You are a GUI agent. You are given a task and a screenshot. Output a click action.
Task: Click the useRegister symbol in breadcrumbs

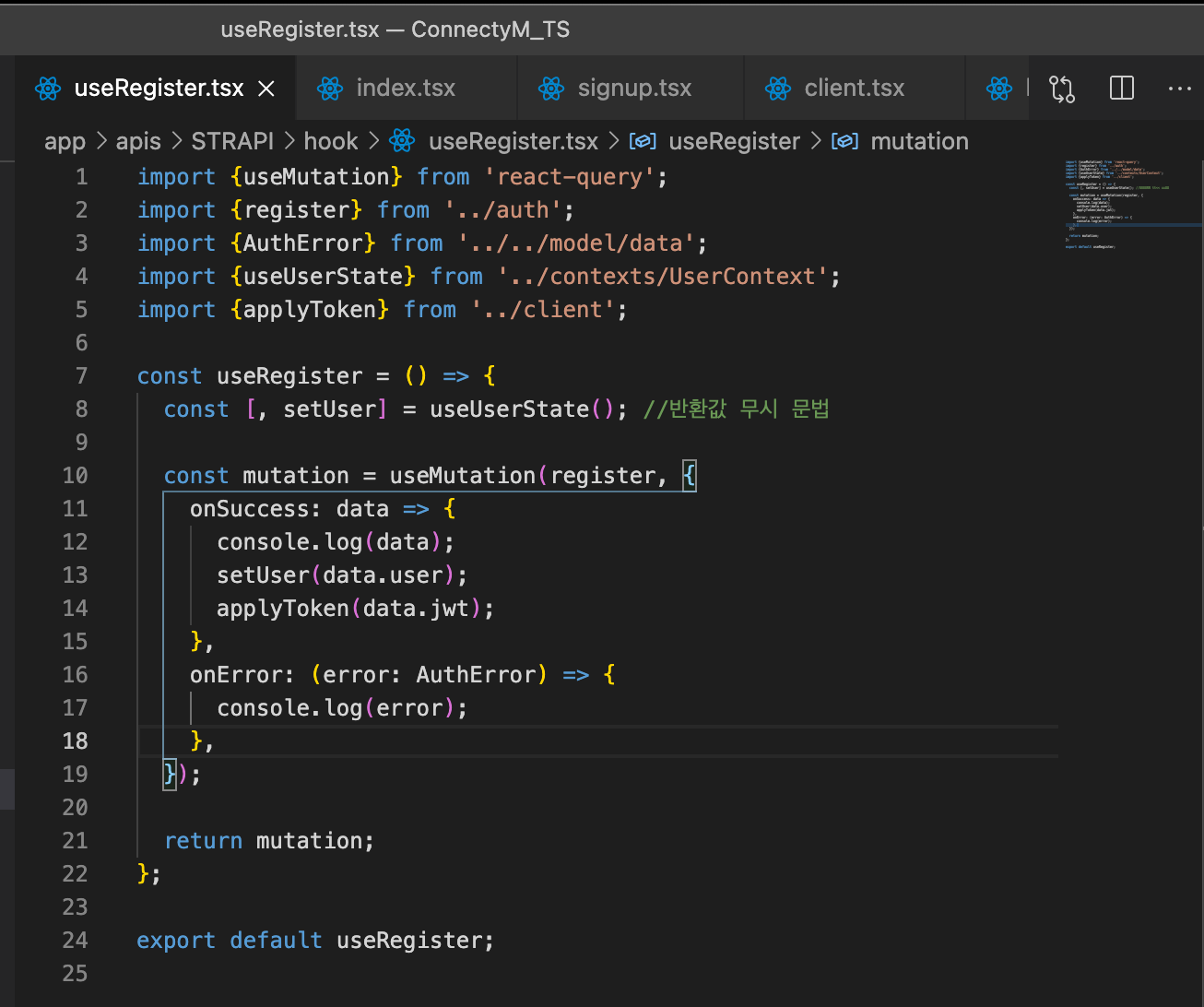(x=735, y=141)
